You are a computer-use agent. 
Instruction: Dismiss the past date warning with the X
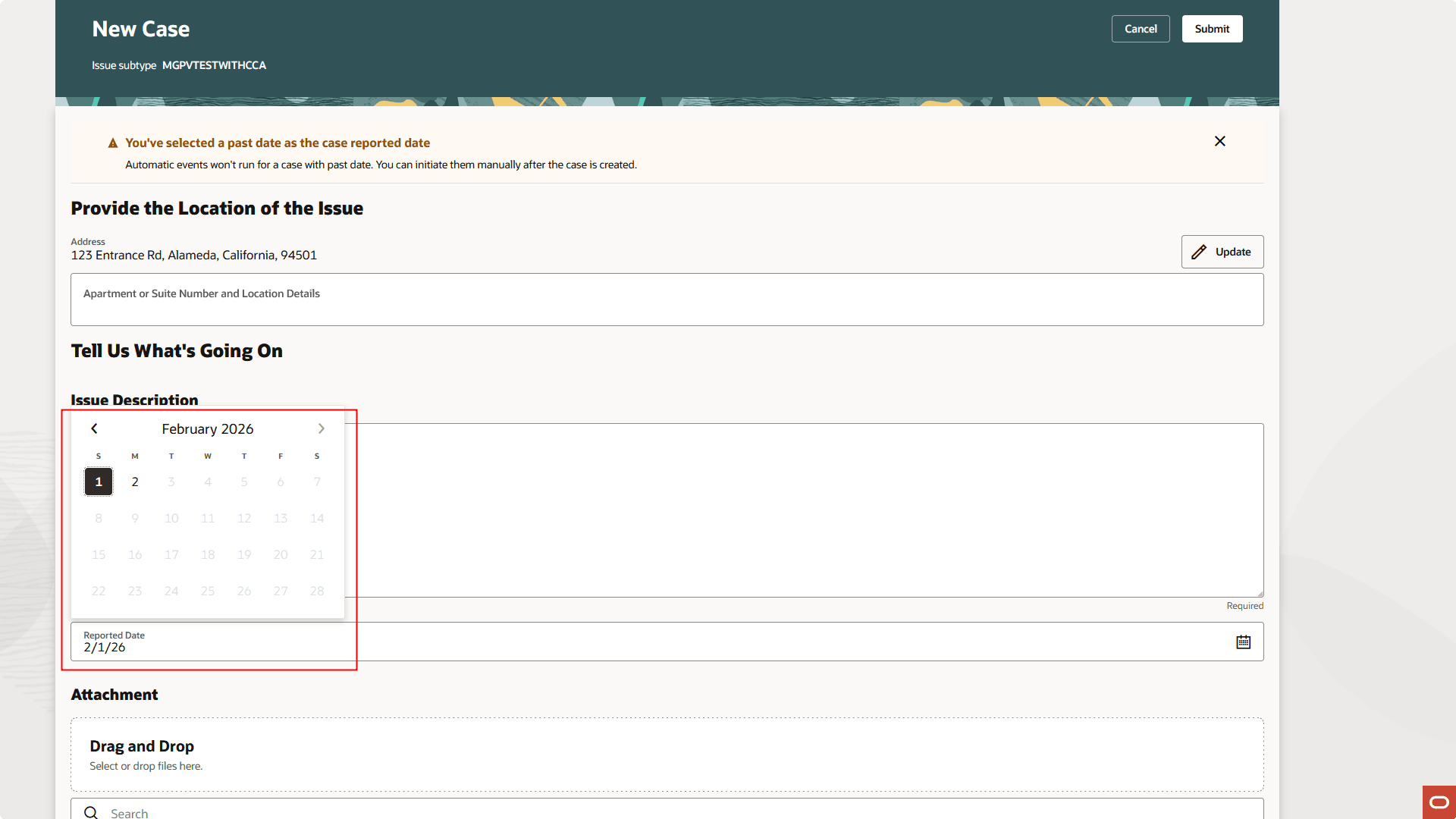click(1219, 141)
